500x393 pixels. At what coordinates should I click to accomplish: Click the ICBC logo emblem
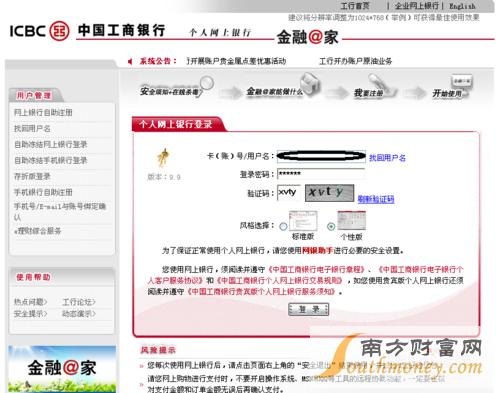coord(59,31)
